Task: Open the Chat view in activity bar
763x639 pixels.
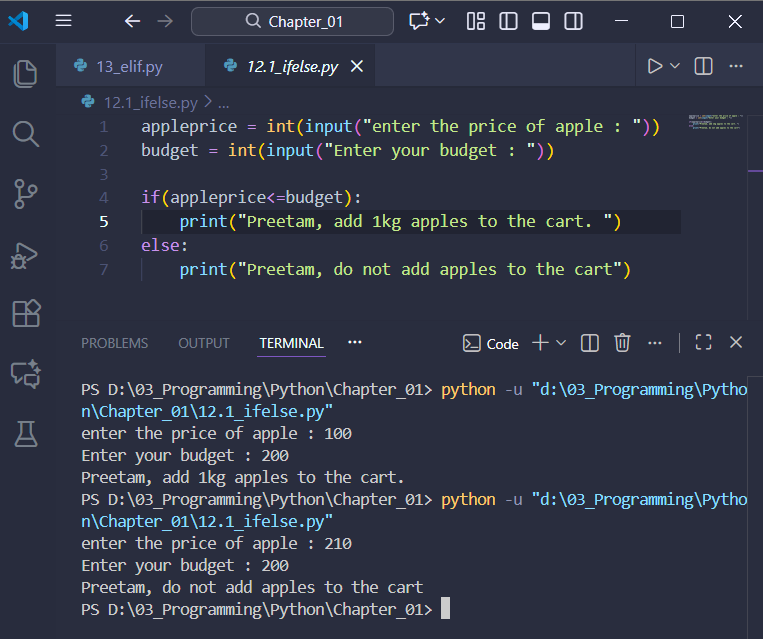Action: coord(26,374)
